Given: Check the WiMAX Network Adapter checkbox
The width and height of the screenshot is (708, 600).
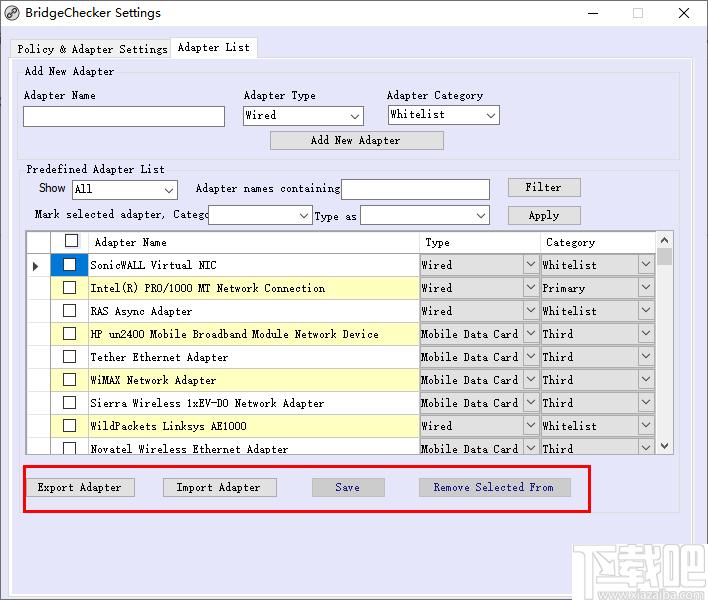Looking at the screenshot, I should 70,379.
